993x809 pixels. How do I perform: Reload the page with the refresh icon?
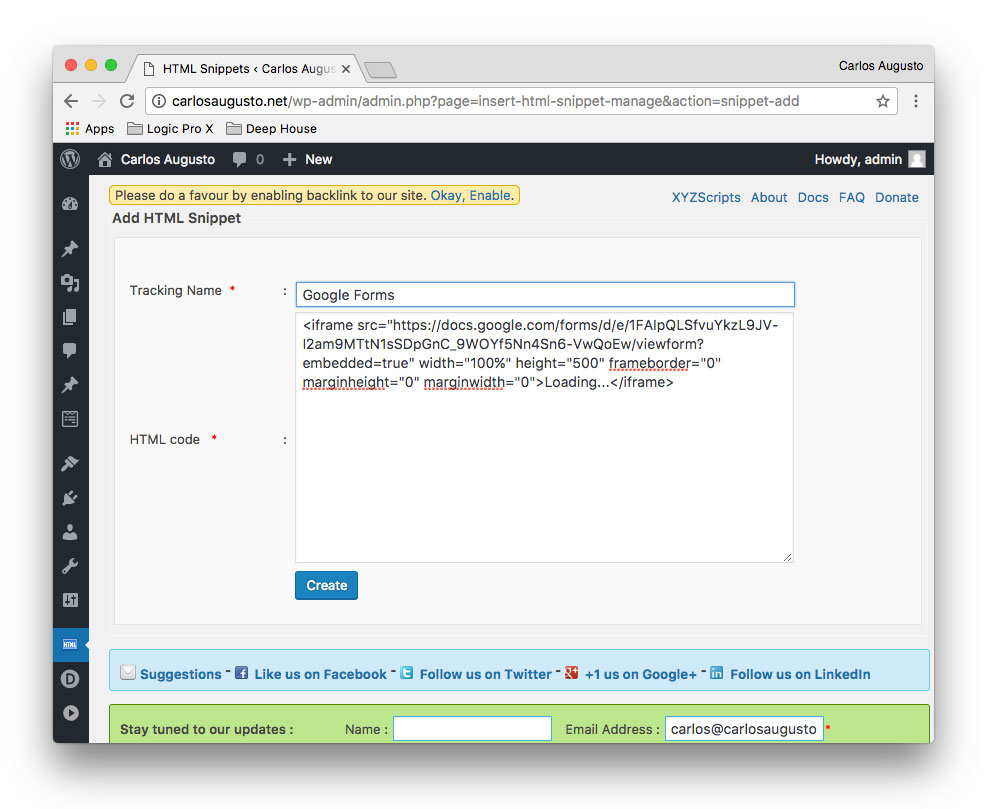(x=127, y=101)
